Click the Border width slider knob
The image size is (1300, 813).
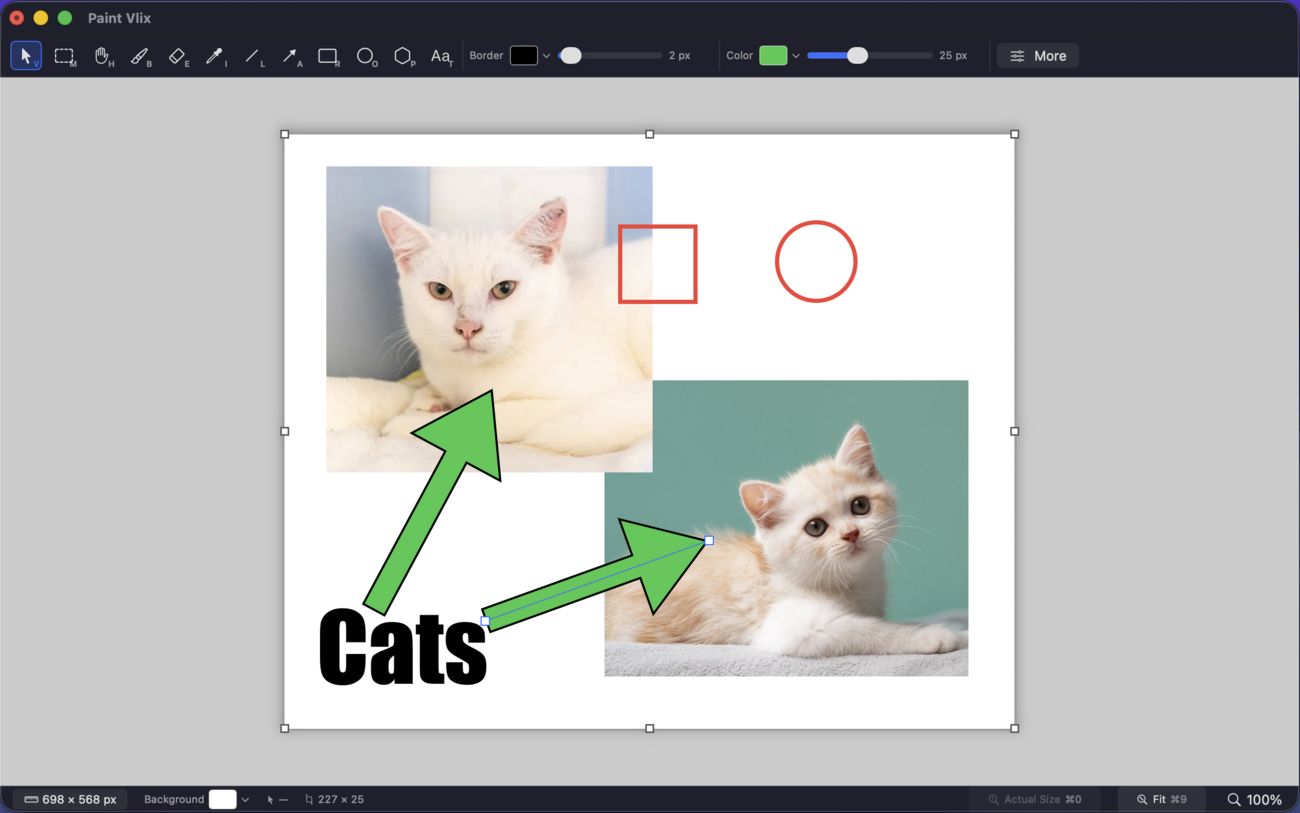(570, 56)
